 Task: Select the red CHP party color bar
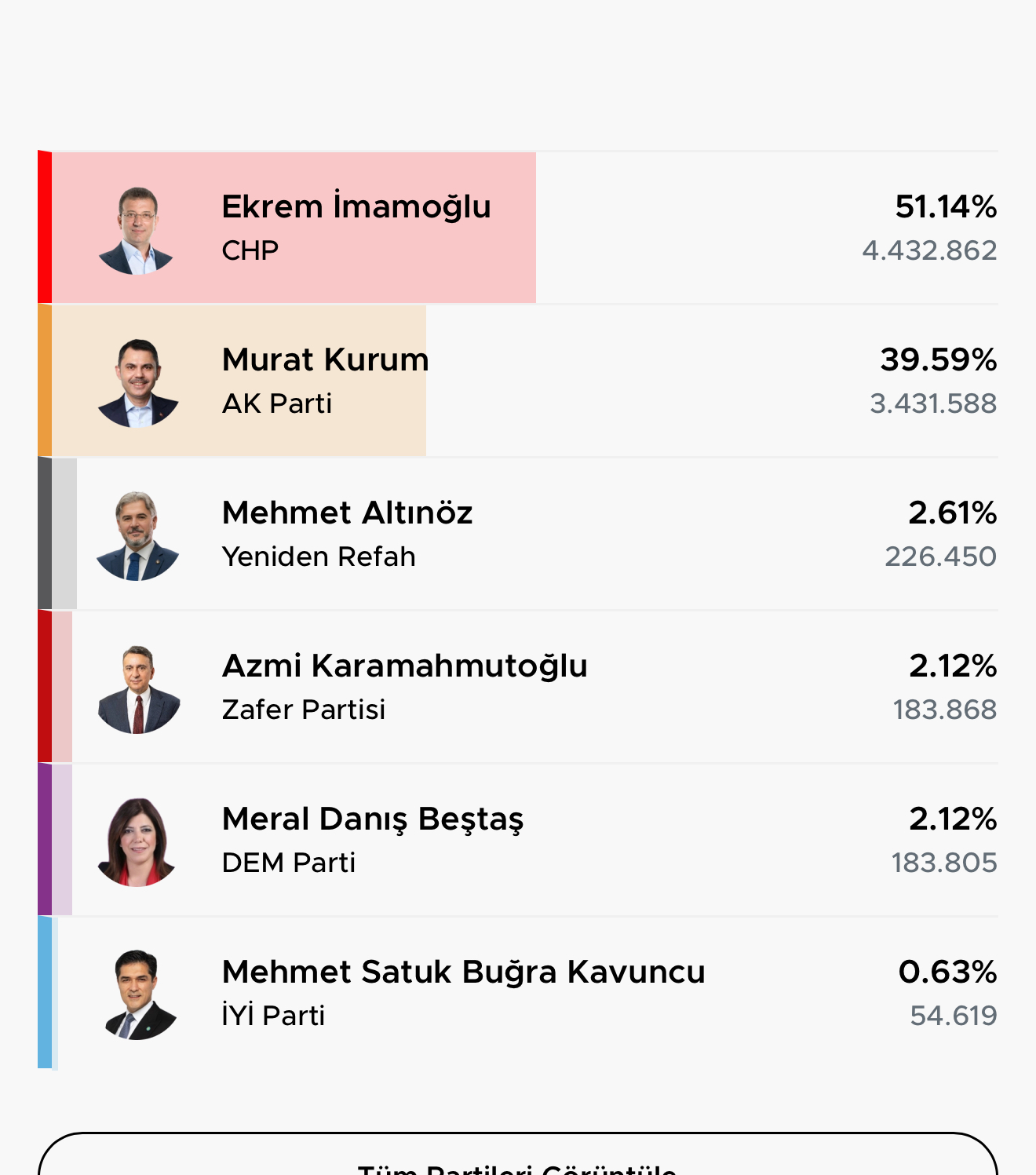click(x=45, y=227)
